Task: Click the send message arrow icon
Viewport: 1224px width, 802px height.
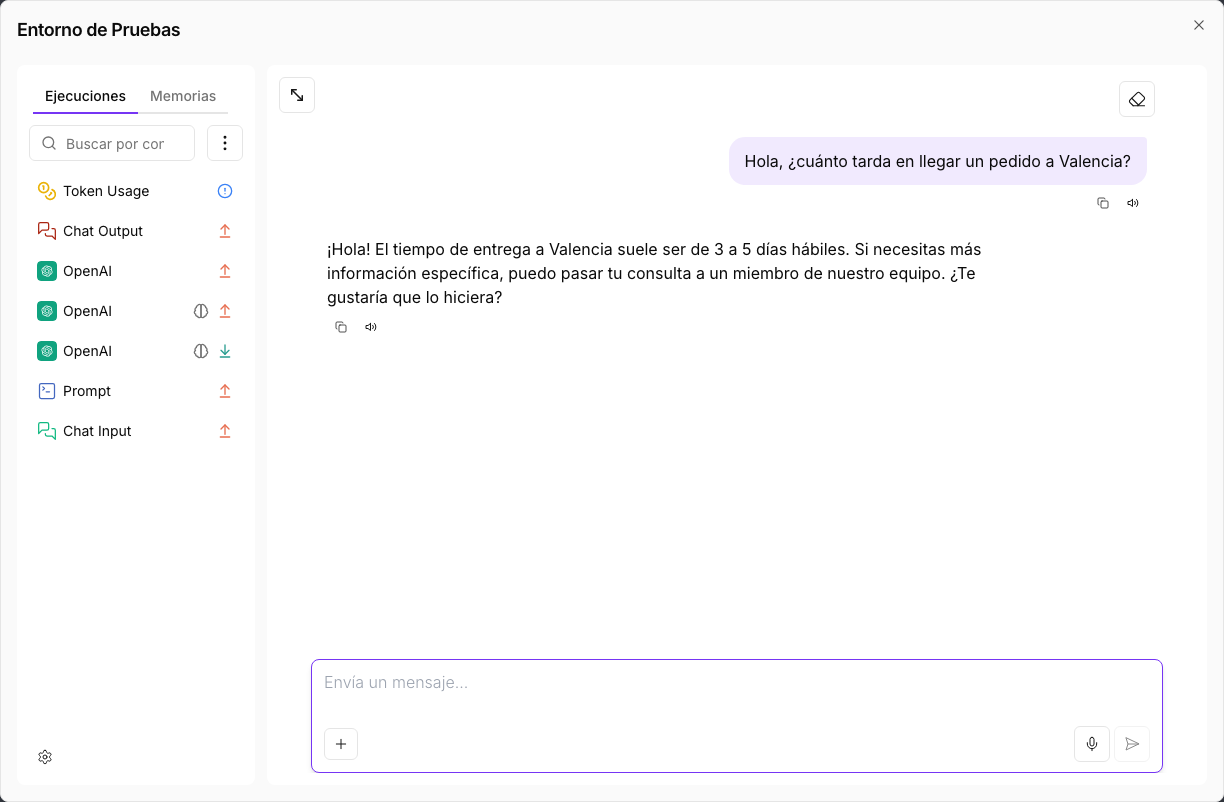Action: 1132,744
